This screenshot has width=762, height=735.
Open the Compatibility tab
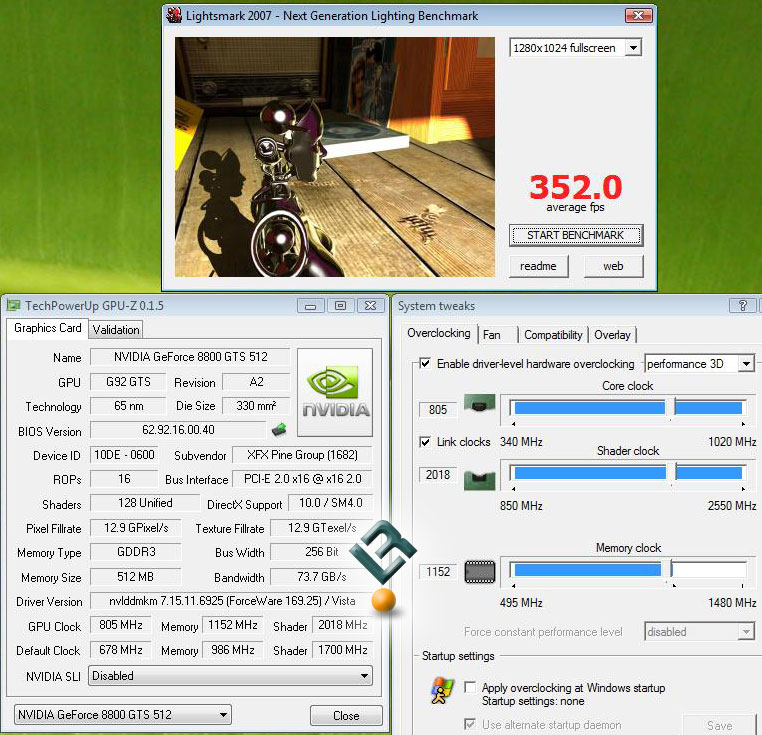[x=553, y=335]
